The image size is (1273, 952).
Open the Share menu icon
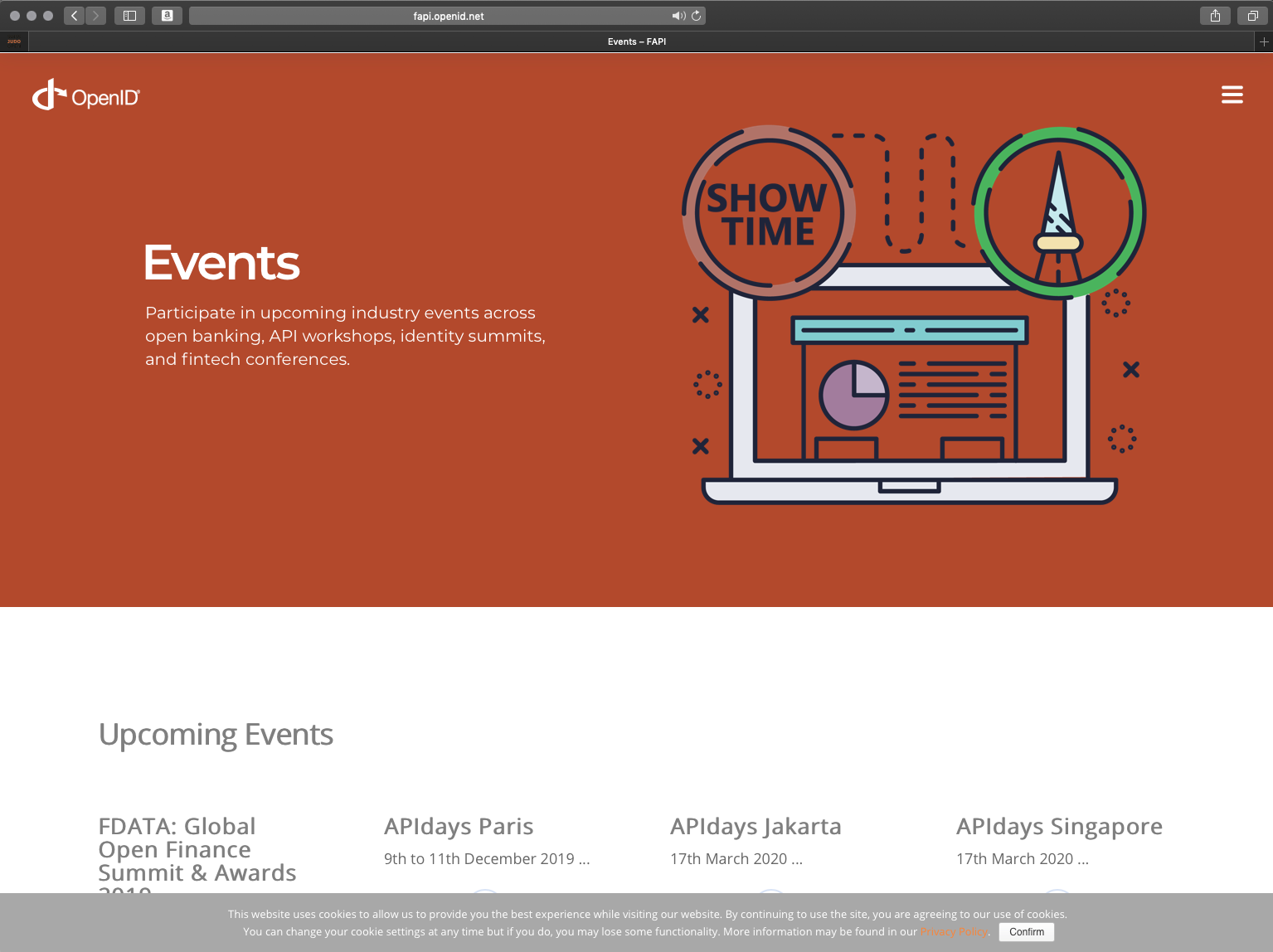tap(1215, 16)
